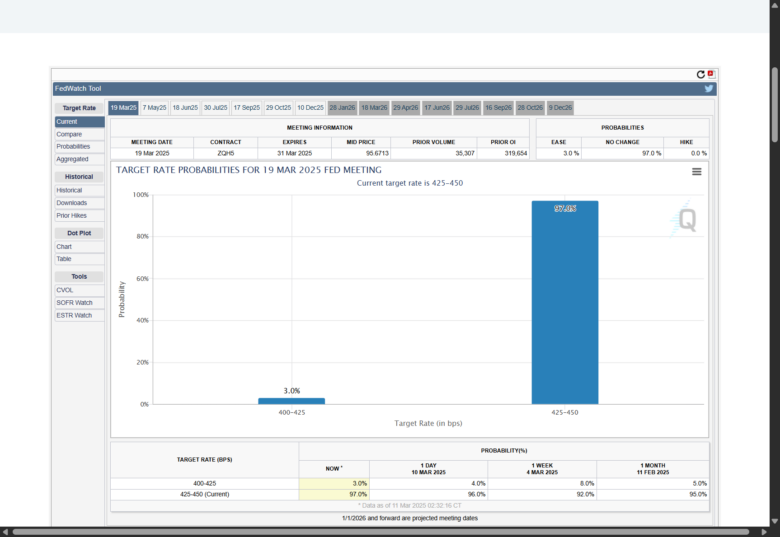Go to Historical data page
This screenshot has width=780, height=537.
click(69, 190)
